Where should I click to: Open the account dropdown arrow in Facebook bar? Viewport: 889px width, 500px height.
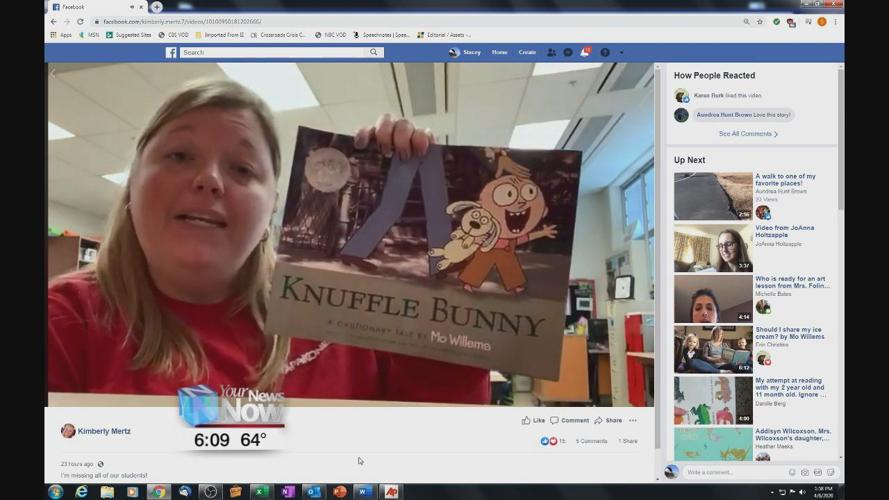(x=621, y=53)
